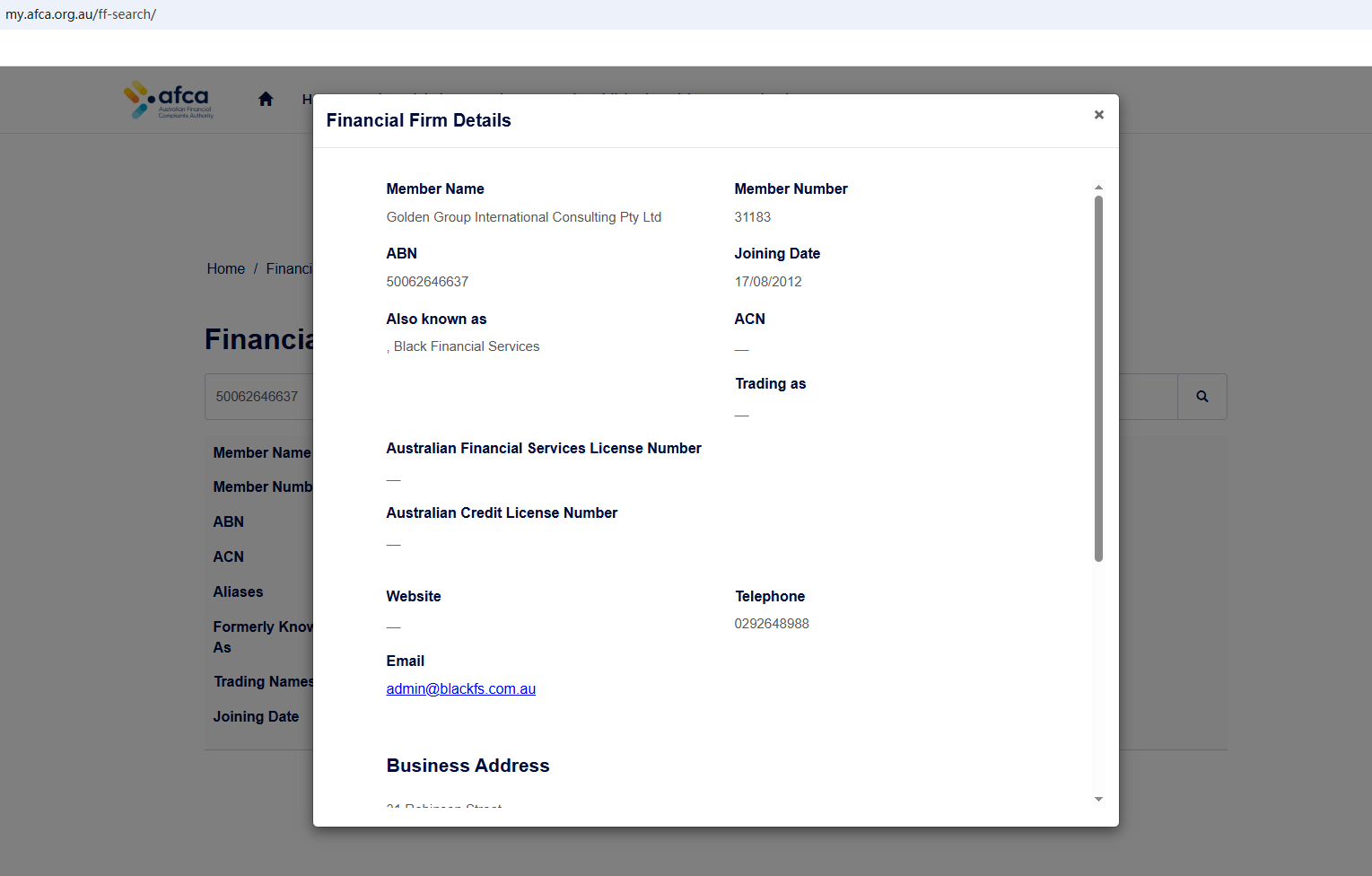Click the home icon in navigation bar

[x=266, y=100]
